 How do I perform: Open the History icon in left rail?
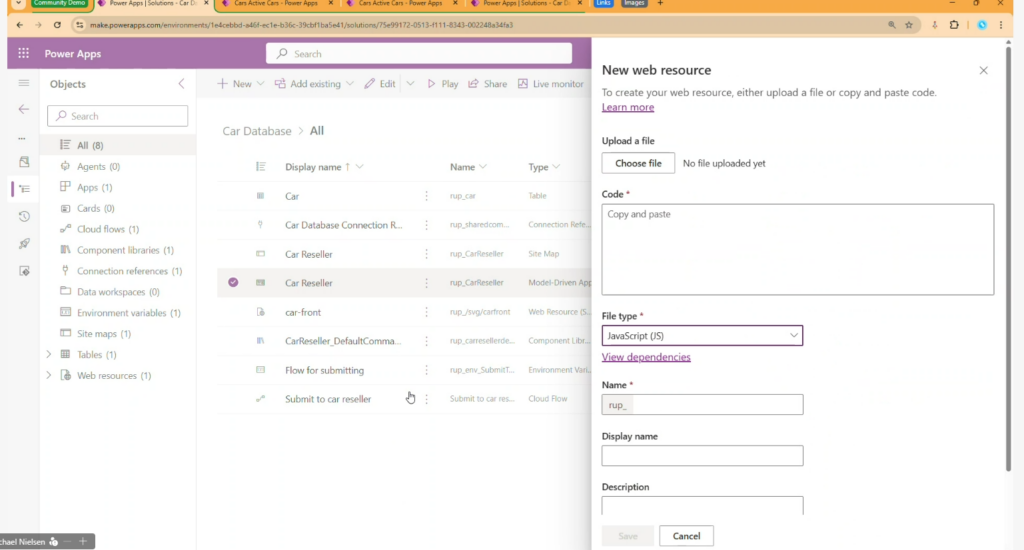pyautogui.click(x=24, y=216)
